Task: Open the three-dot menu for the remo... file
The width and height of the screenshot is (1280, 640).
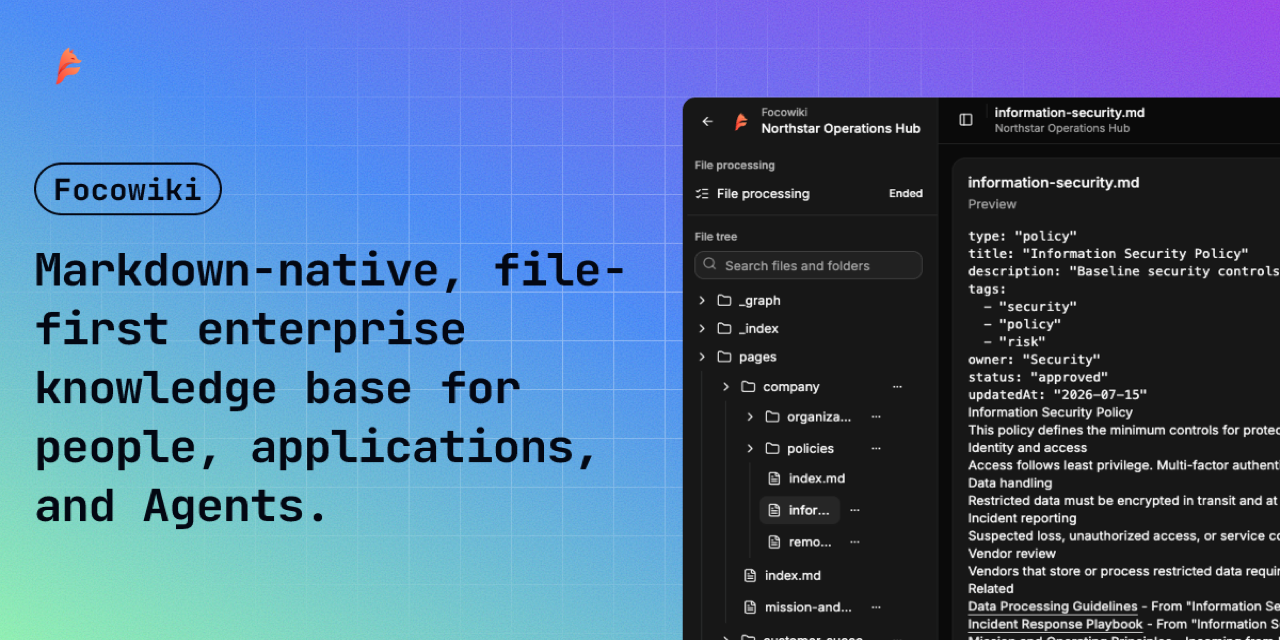Action: (x=854, y=542)
